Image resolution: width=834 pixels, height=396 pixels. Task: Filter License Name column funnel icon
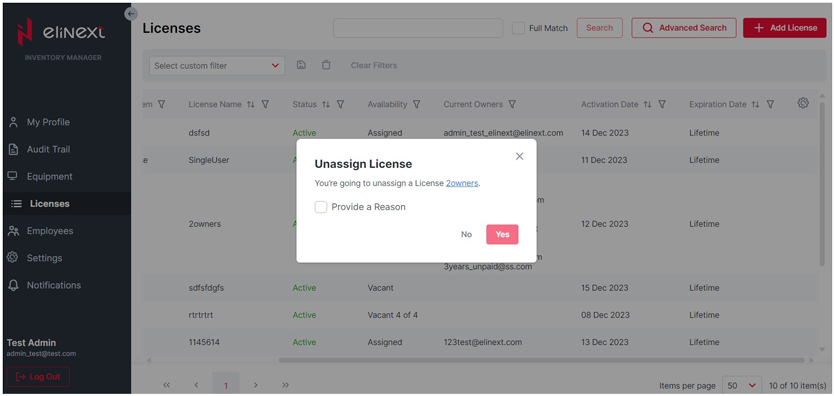coord(265,105)
